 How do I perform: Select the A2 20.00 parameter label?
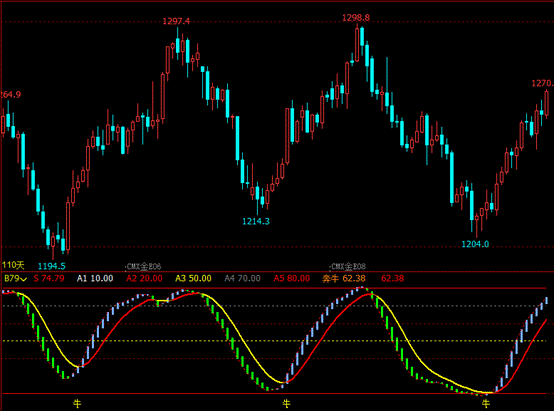coord(144,278)
